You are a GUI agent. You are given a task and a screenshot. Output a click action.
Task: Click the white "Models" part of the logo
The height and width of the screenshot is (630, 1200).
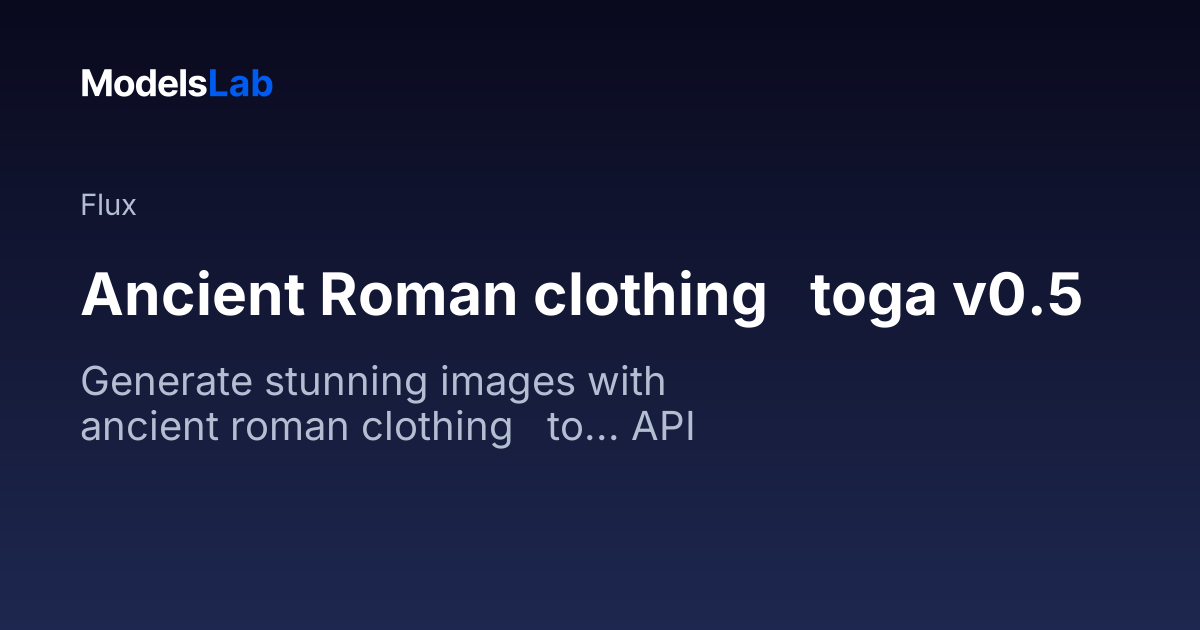[144, 84]
